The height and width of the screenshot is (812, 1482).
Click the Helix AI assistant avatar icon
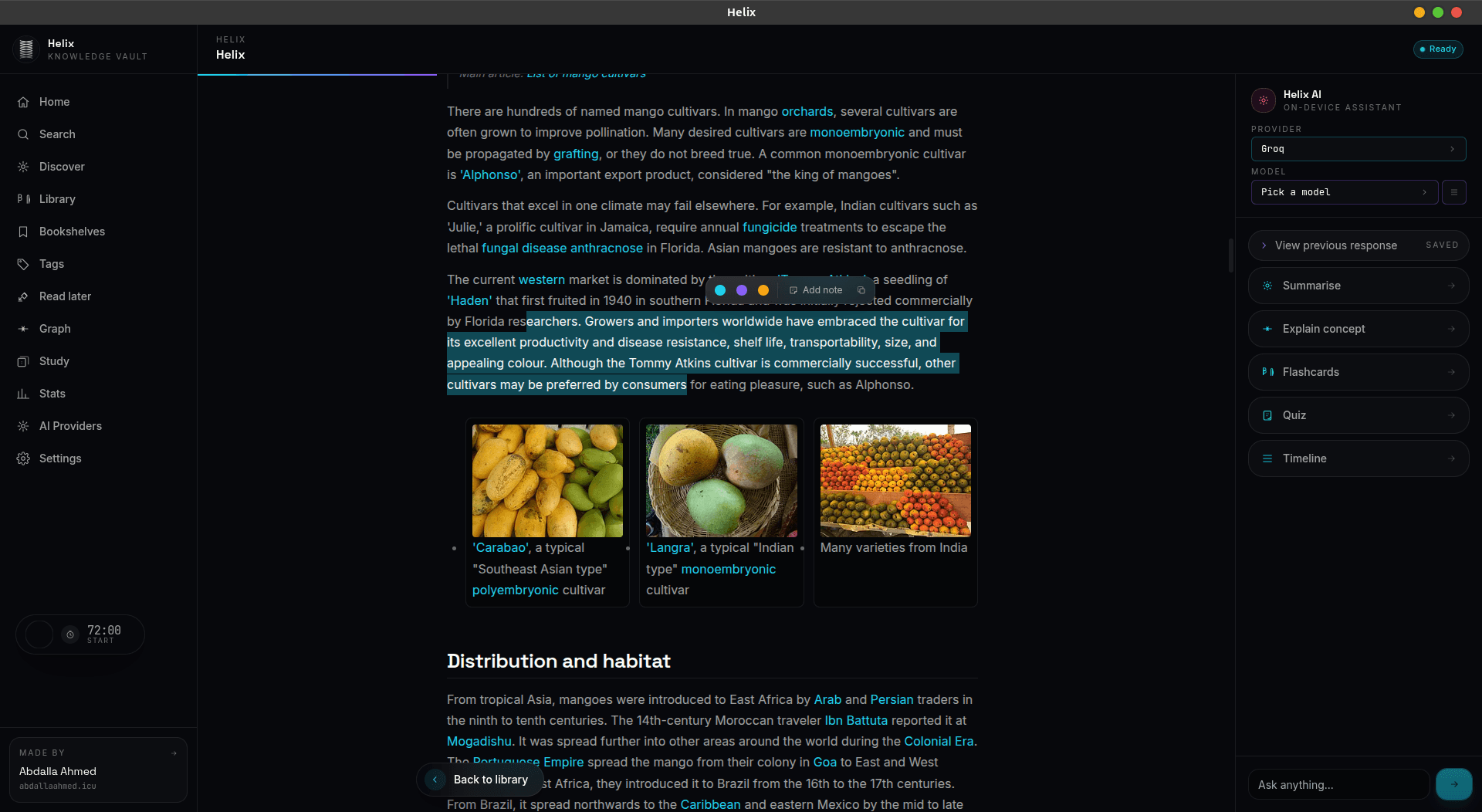[1264, 100]
